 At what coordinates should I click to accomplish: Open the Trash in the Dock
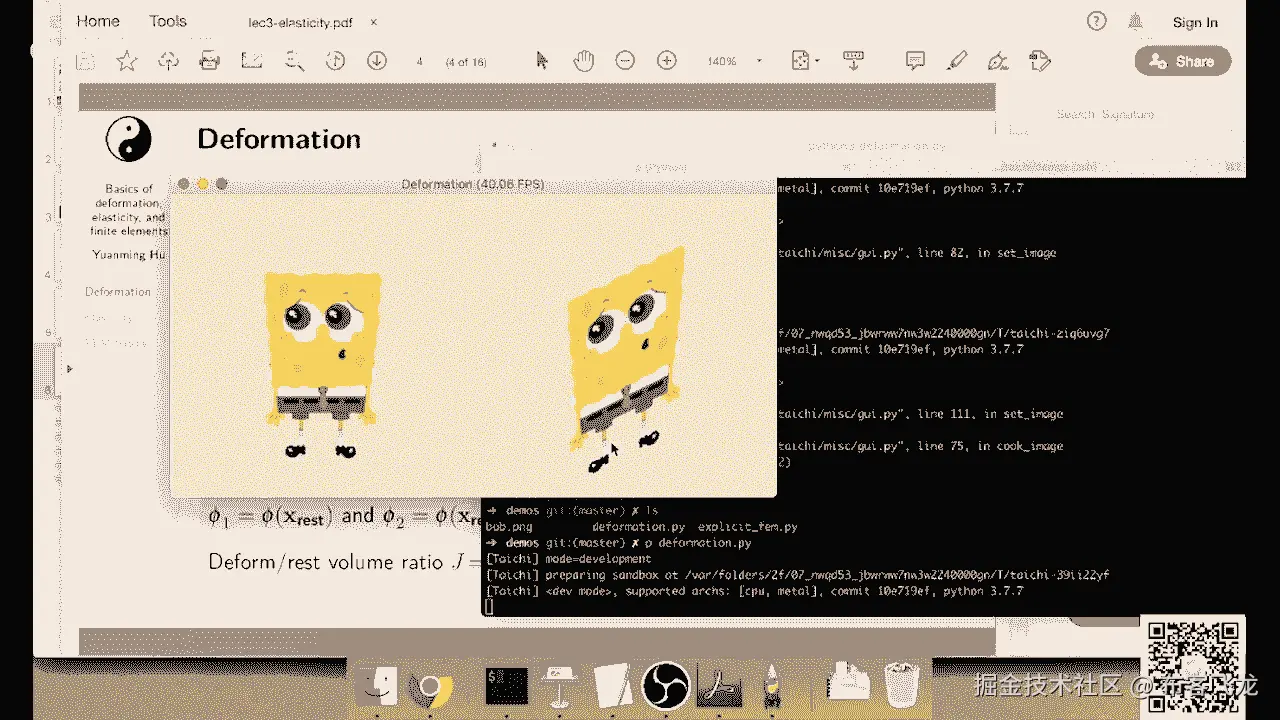point(902,686)
